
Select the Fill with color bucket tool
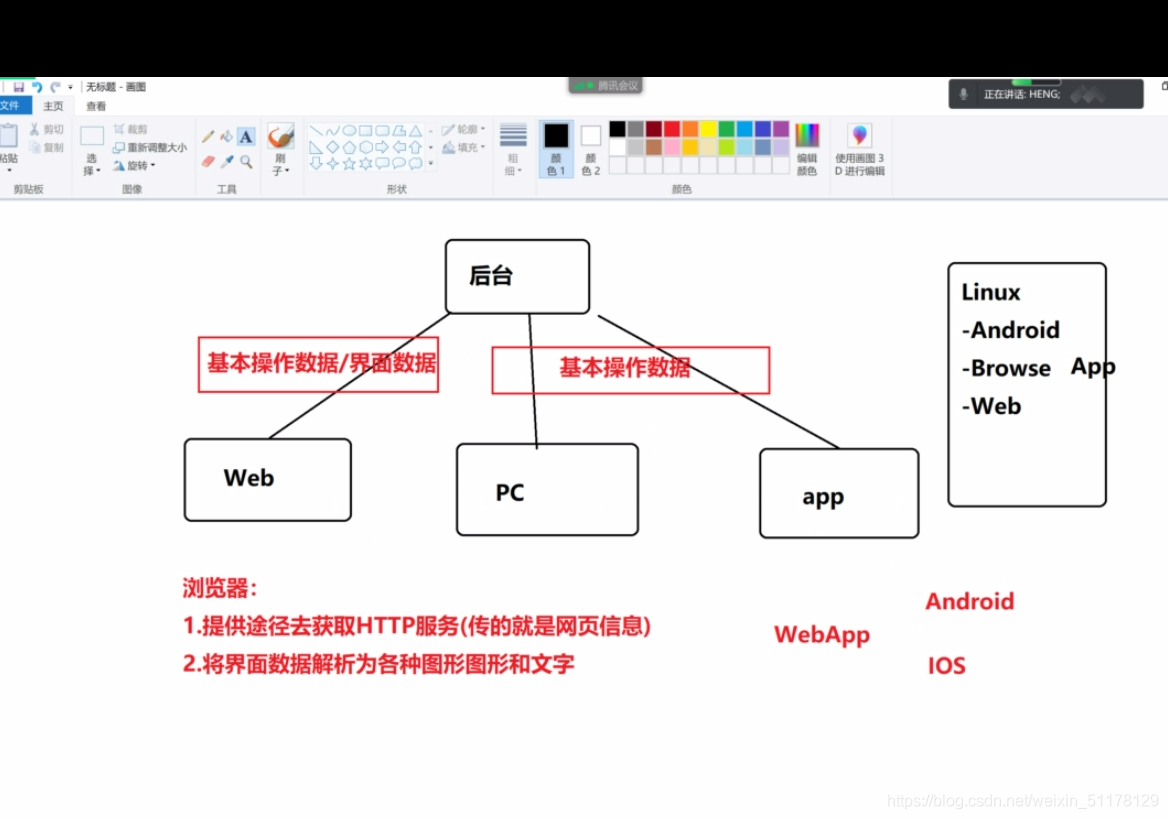[226, 136]
